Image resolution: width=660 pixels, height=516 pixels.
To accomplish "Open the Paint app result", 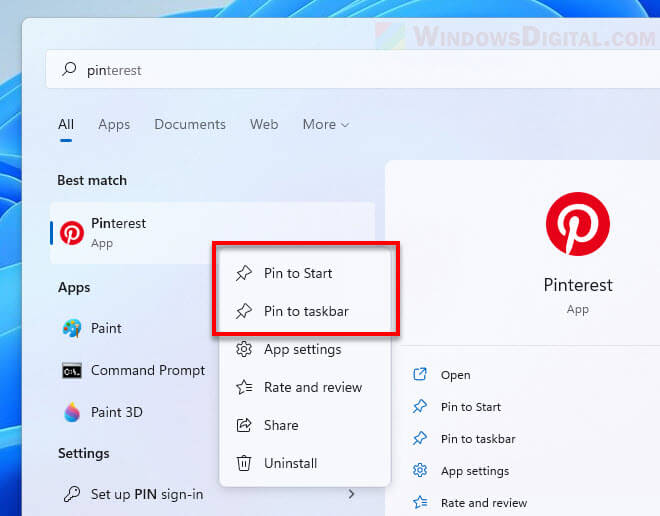I will (x=106, y=328).
